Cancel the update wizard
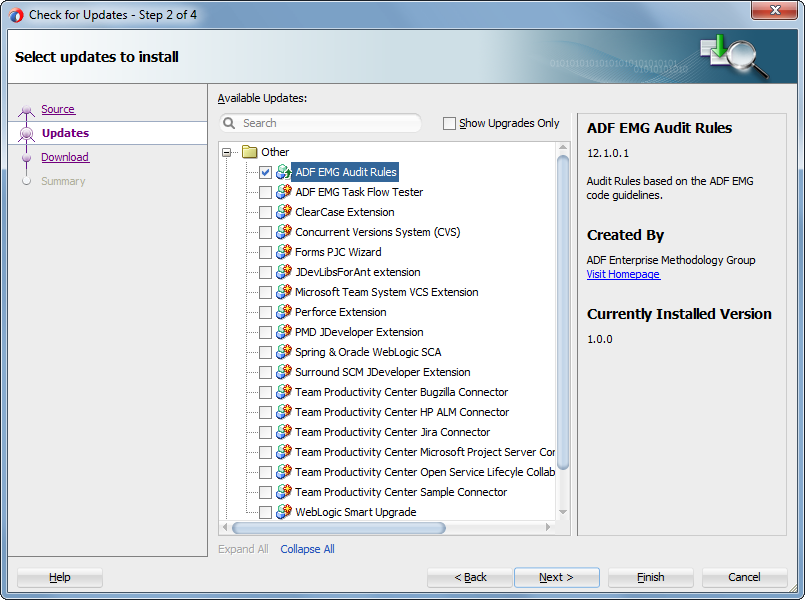Viewport: 805px width, 600px height. (744, 577)
